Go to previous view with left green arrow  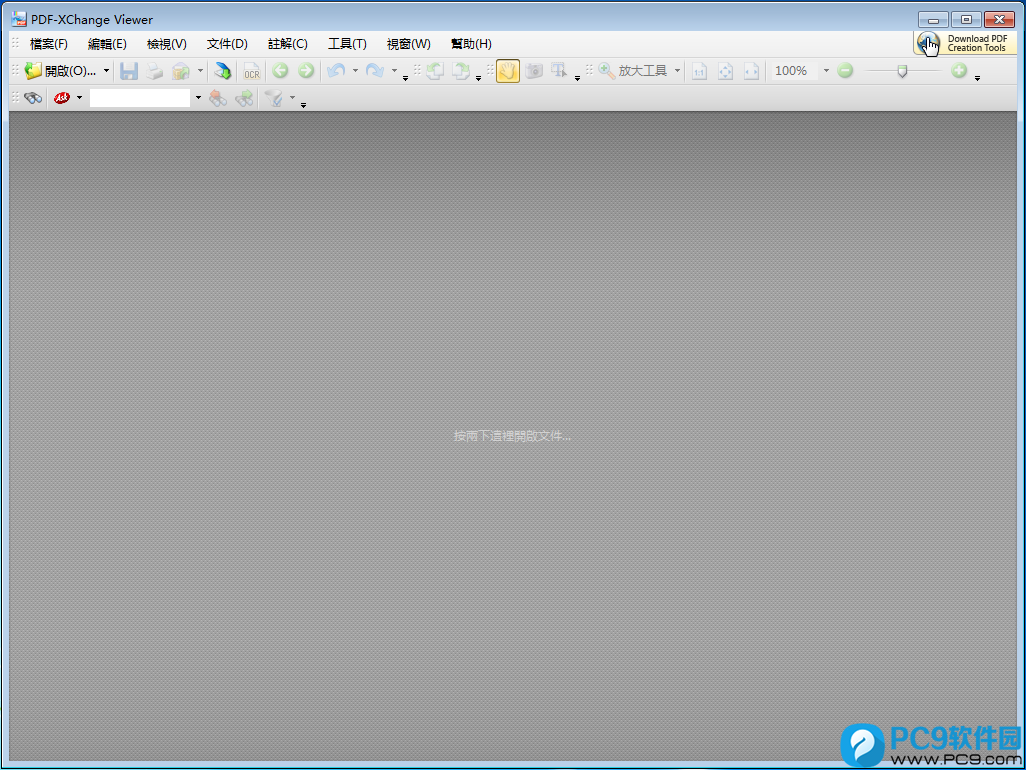(x=280, y=71)
